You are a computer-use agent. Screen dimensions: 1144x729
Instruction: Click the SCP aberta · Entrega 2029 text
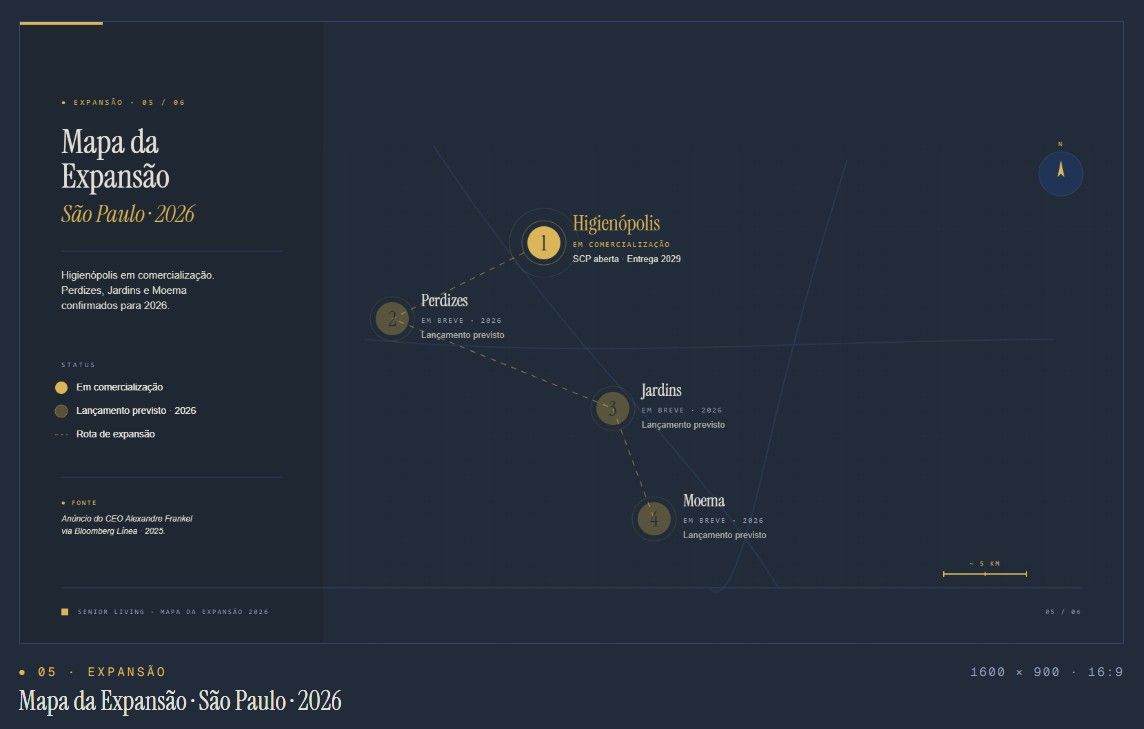click(x=626, y=259)
